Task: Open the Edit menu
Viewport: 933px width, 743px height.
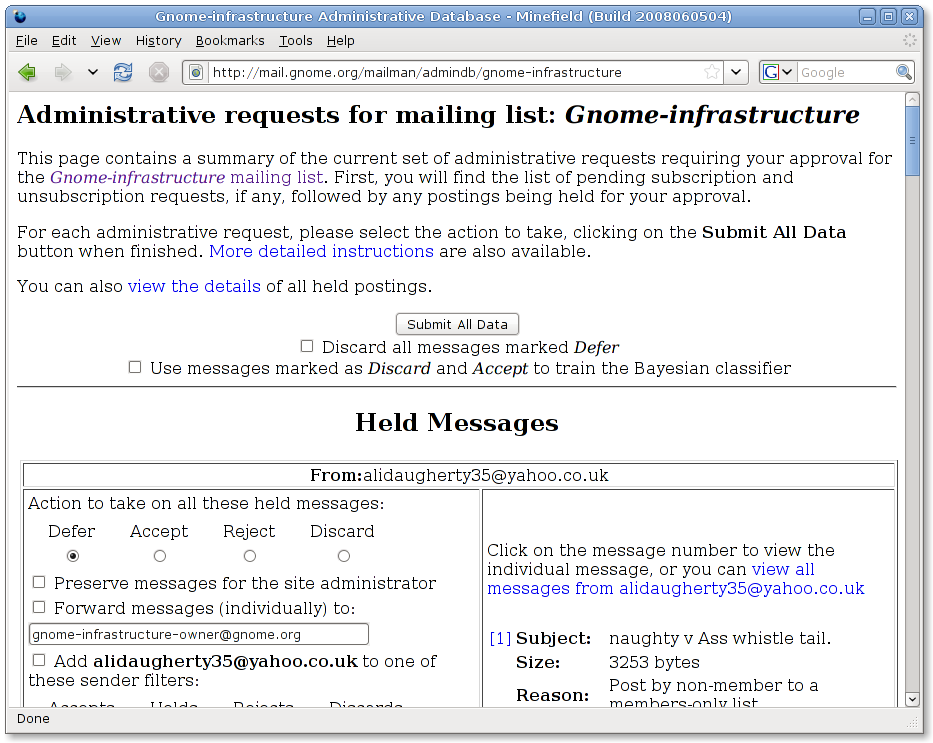Action: pyautogui.click(x=64, y=40)
